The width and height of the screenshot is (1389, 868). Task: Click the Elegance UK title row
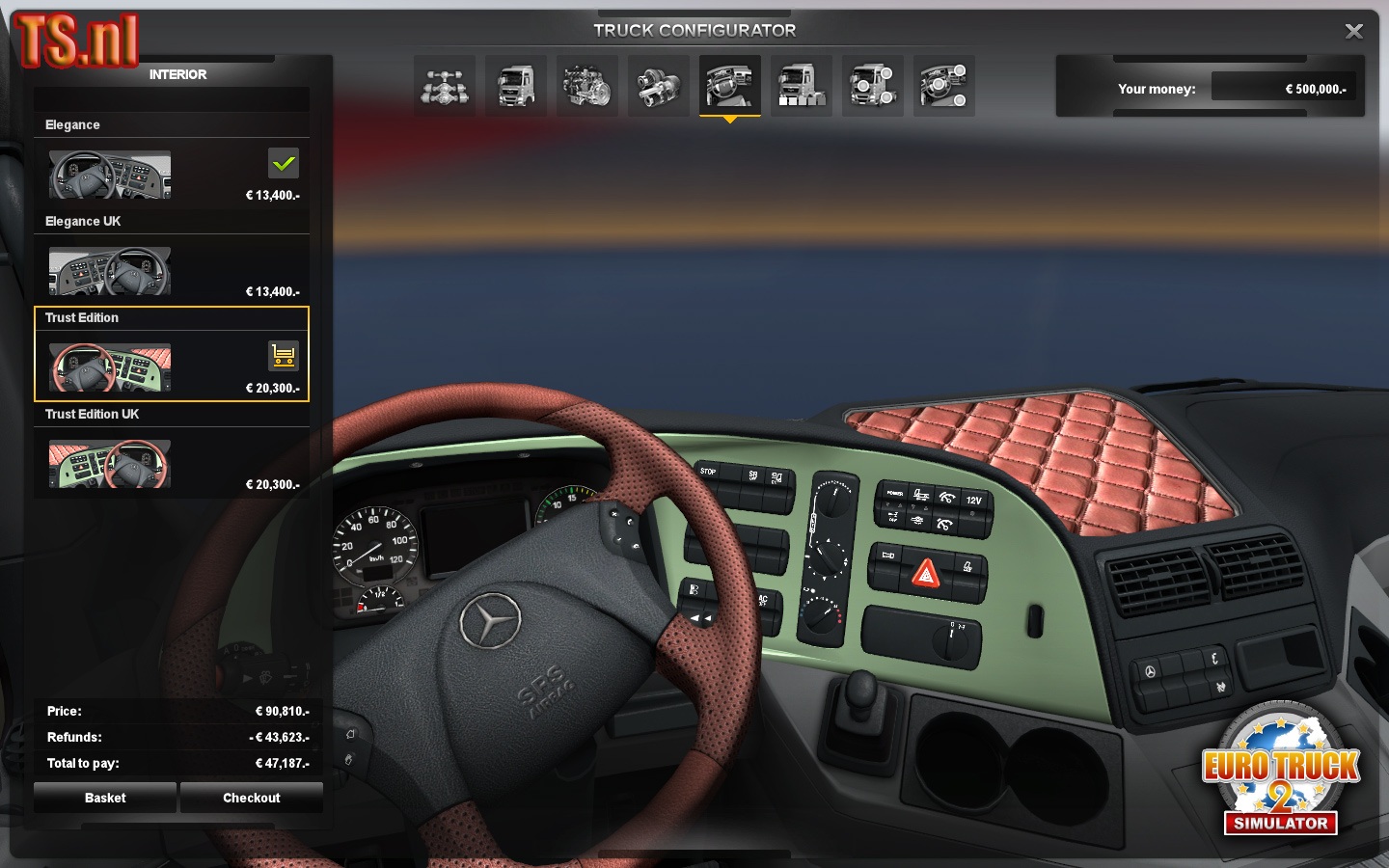click(x=172, y=222)
